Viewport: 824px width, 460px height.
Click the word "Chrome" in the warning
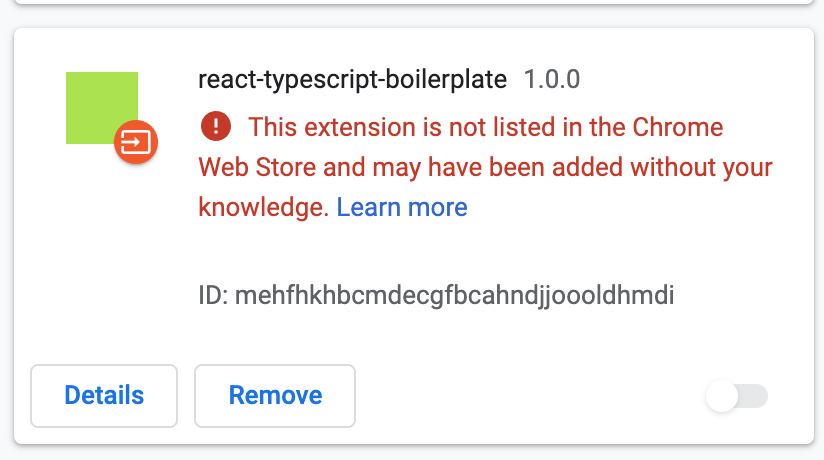(x=677, y=127)
